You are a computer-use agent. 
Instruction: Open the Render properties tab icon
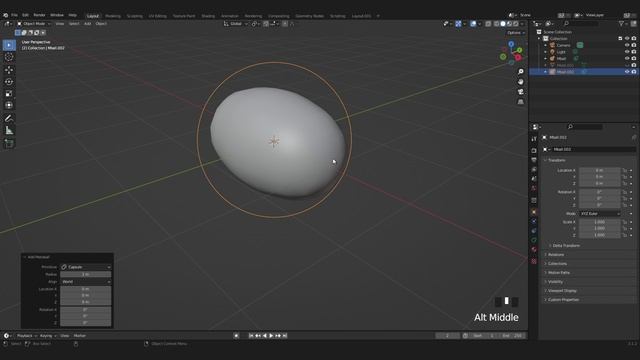pos(534,150)
